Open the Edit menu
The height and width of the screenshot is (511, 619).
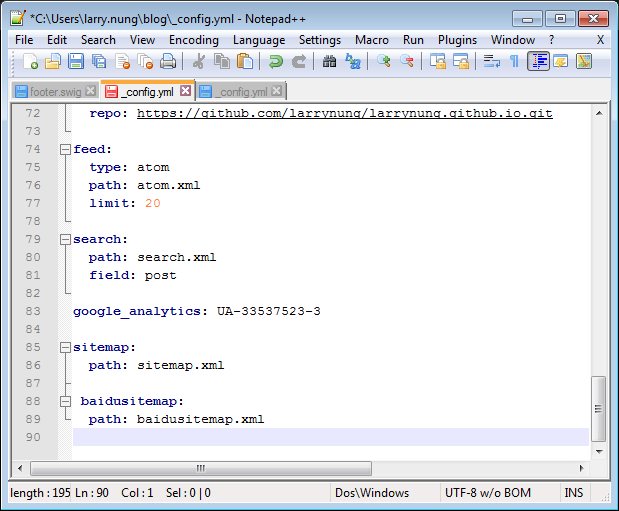click(x=57, y=40)
